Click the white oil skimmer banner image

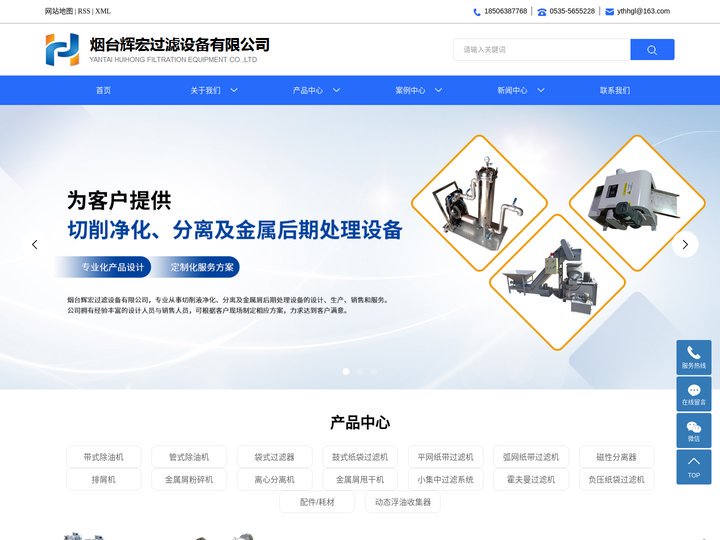637,203
